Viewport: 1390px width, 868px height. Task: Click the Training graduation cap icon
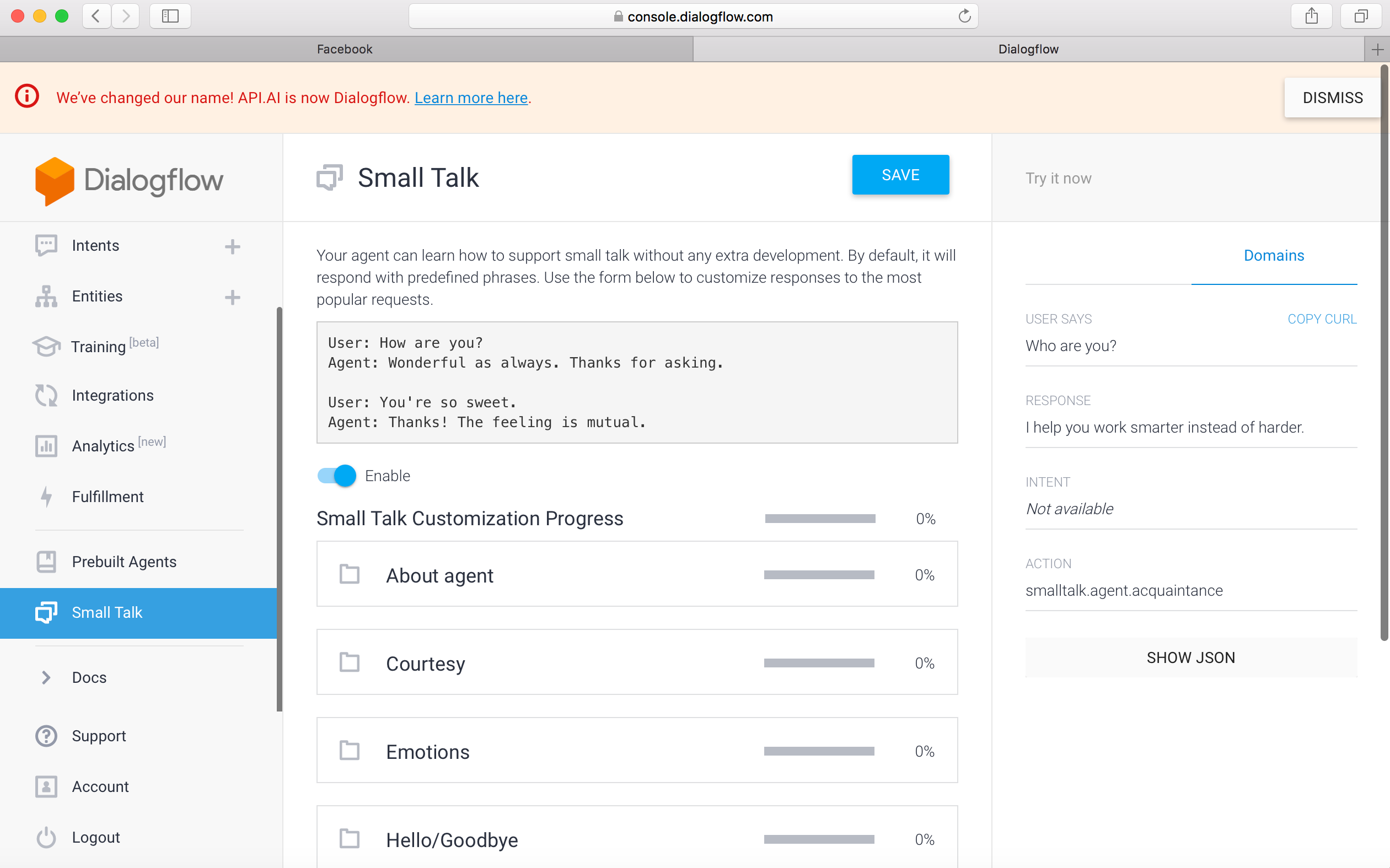coord(46,346)
